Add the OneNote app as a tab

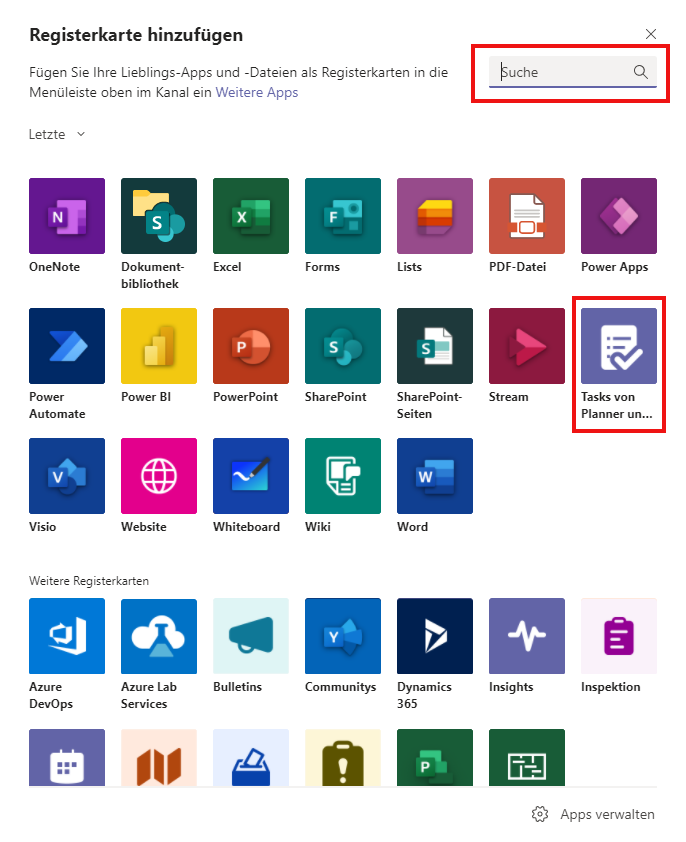tap(67, 216)
